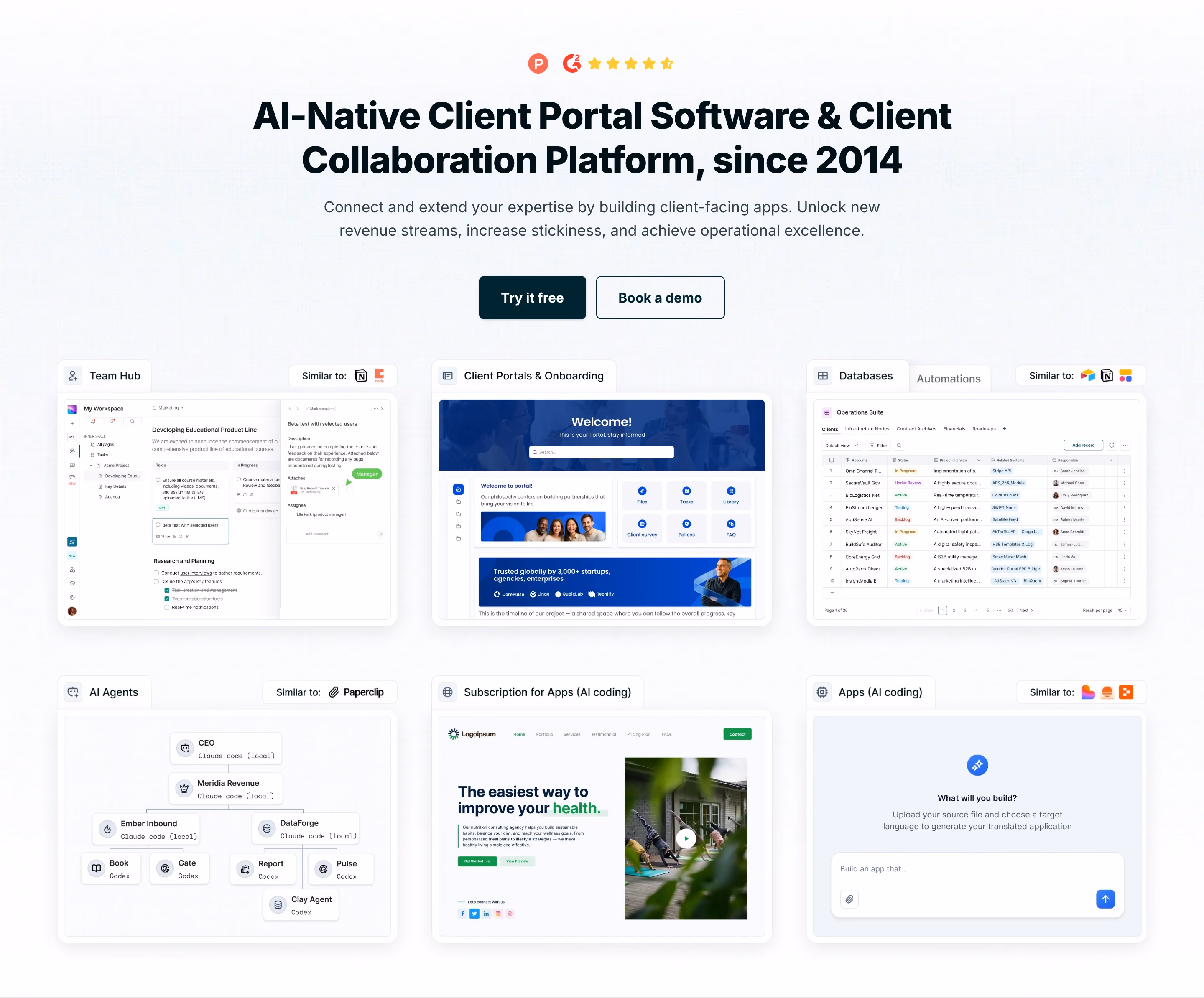Screen dimensions: 1204x998
Task: Click the refresh icon beside Add record
Action: point(1112,446)
